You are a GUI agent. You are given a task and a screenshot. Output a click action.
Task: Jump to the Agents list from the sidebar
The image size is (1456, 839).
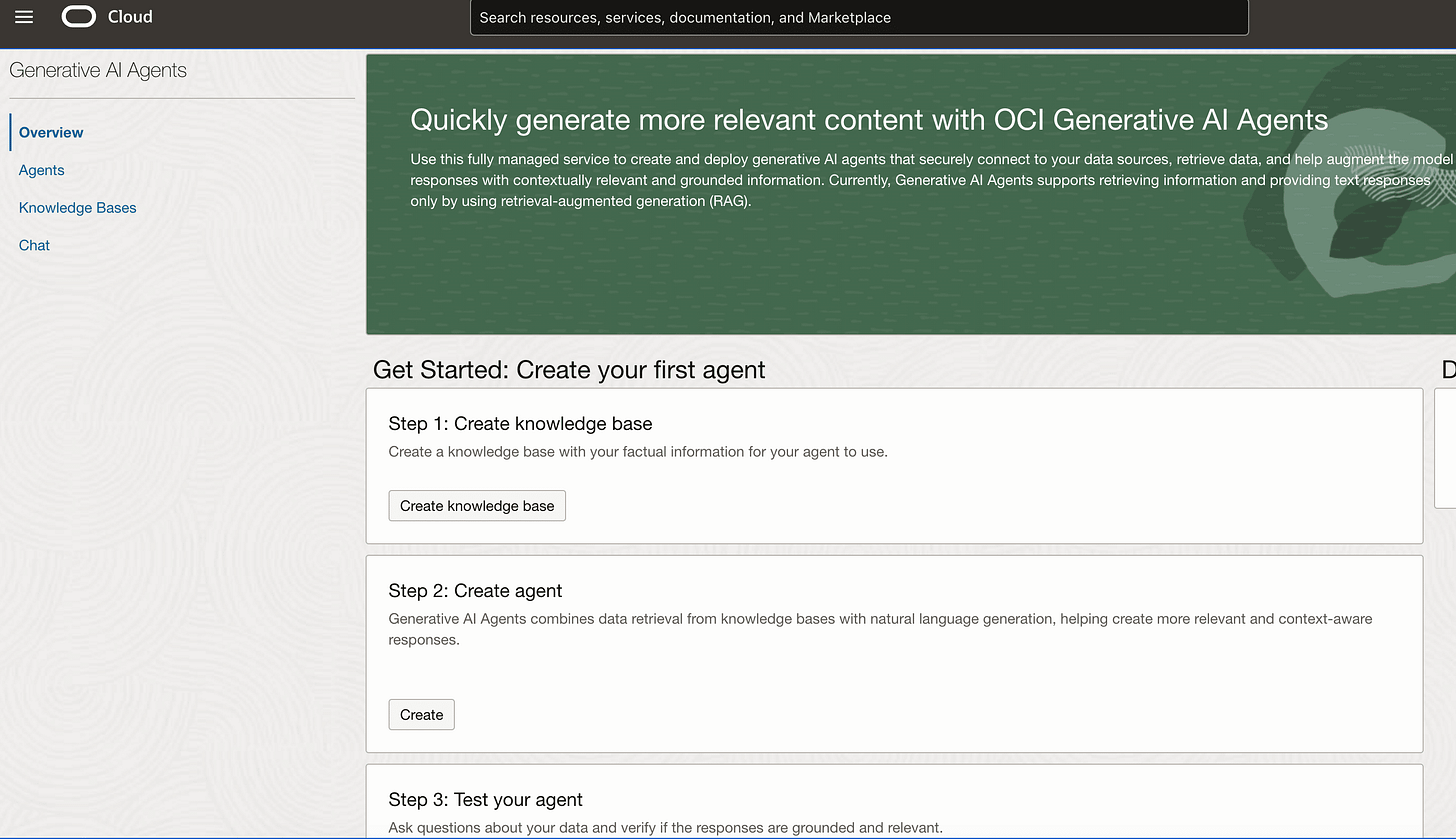41,170
